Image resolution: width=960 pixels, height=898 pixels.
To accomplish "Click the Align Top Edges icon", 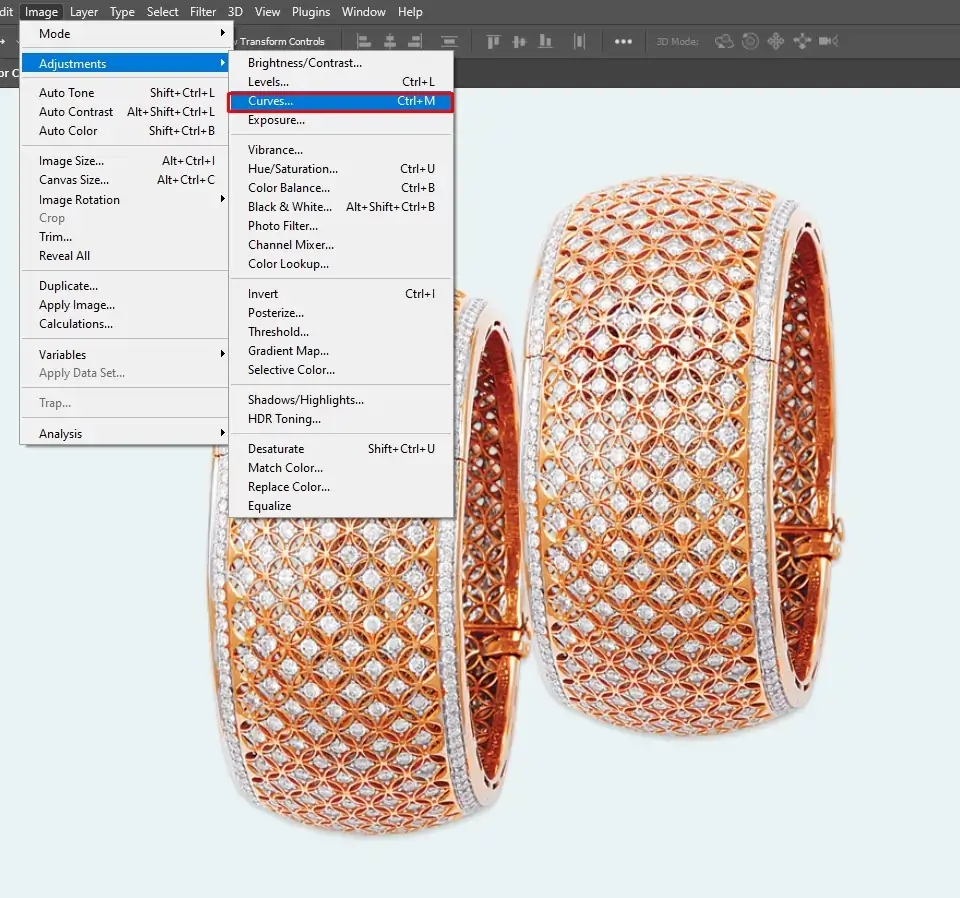I will 493,41.
